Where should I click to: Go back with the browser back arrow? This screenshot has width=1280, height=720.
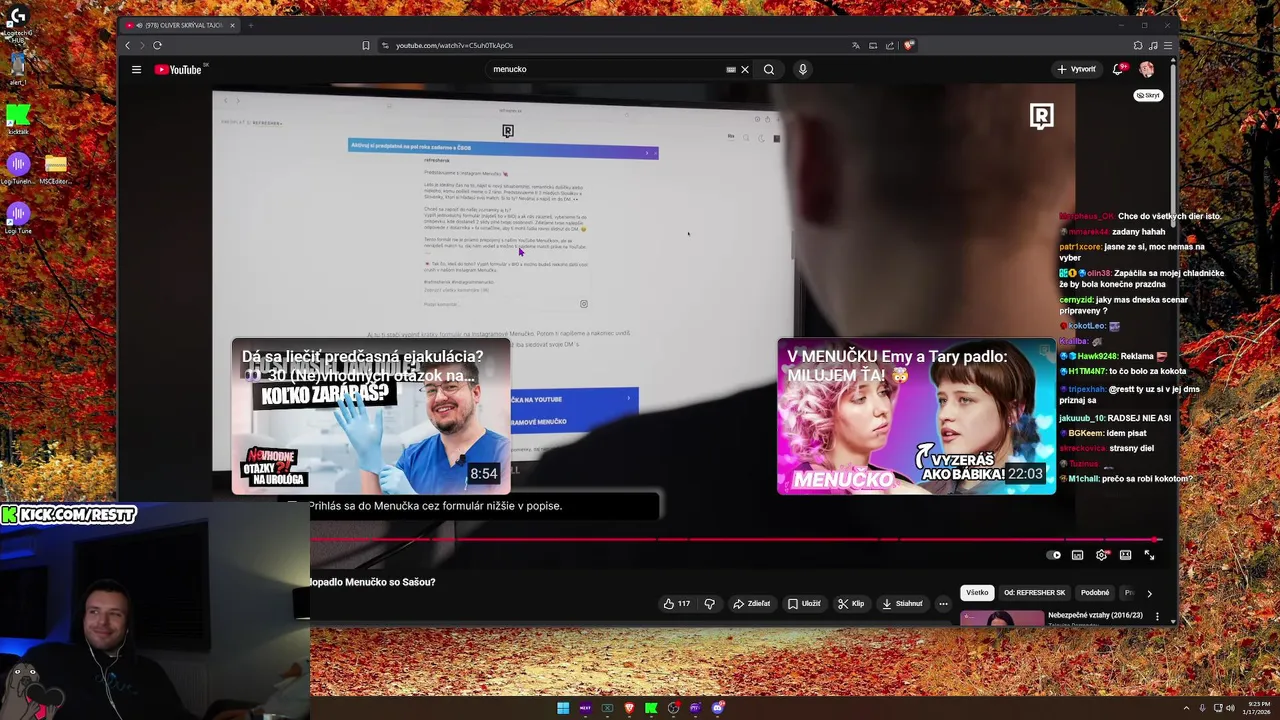coord(127,45)
